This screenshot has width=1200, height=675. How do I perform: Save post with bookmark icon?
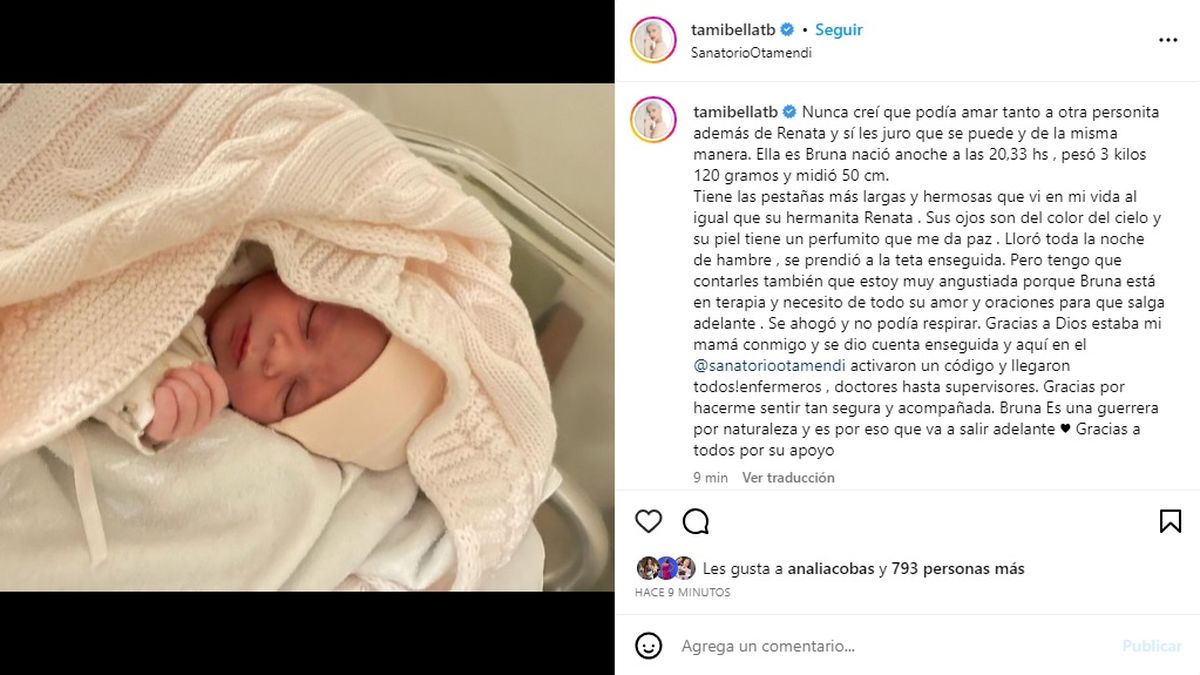pos(1170,521)
